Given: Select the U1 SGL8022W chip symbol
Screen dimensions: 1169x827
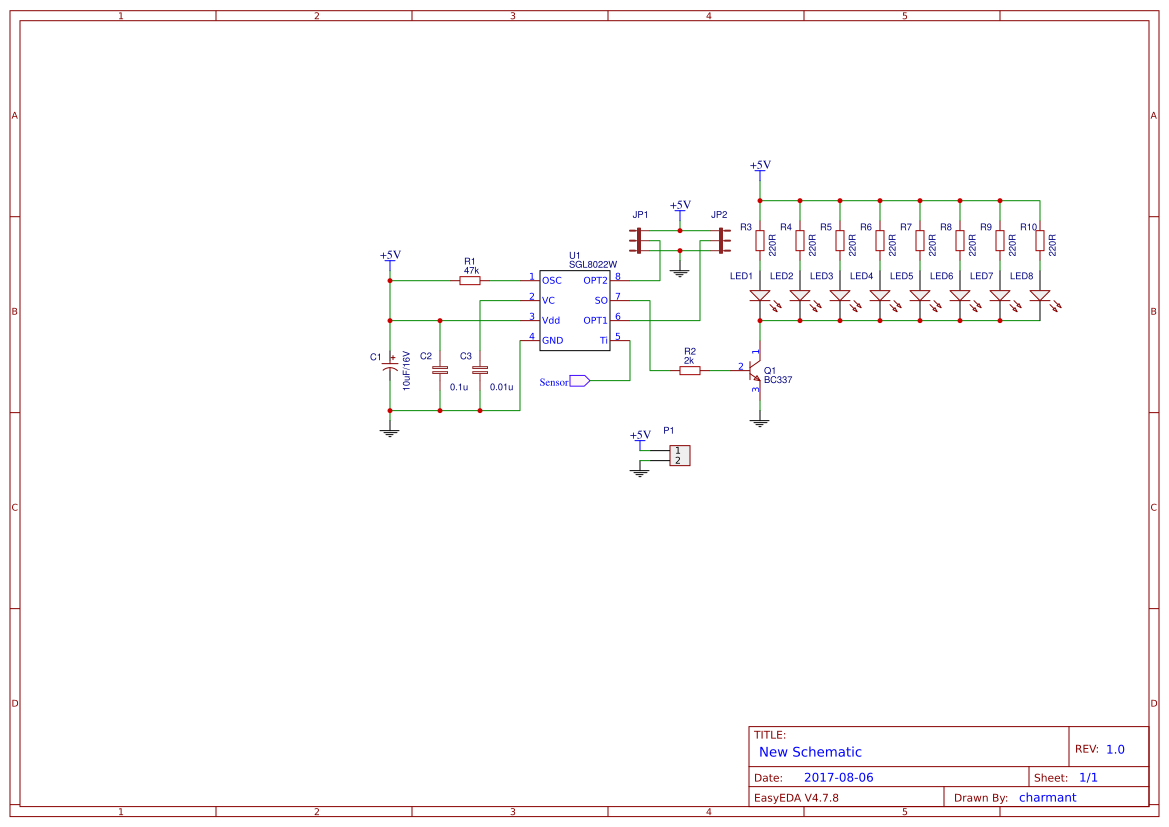Looking at the screenshot, I should [574, 310].
